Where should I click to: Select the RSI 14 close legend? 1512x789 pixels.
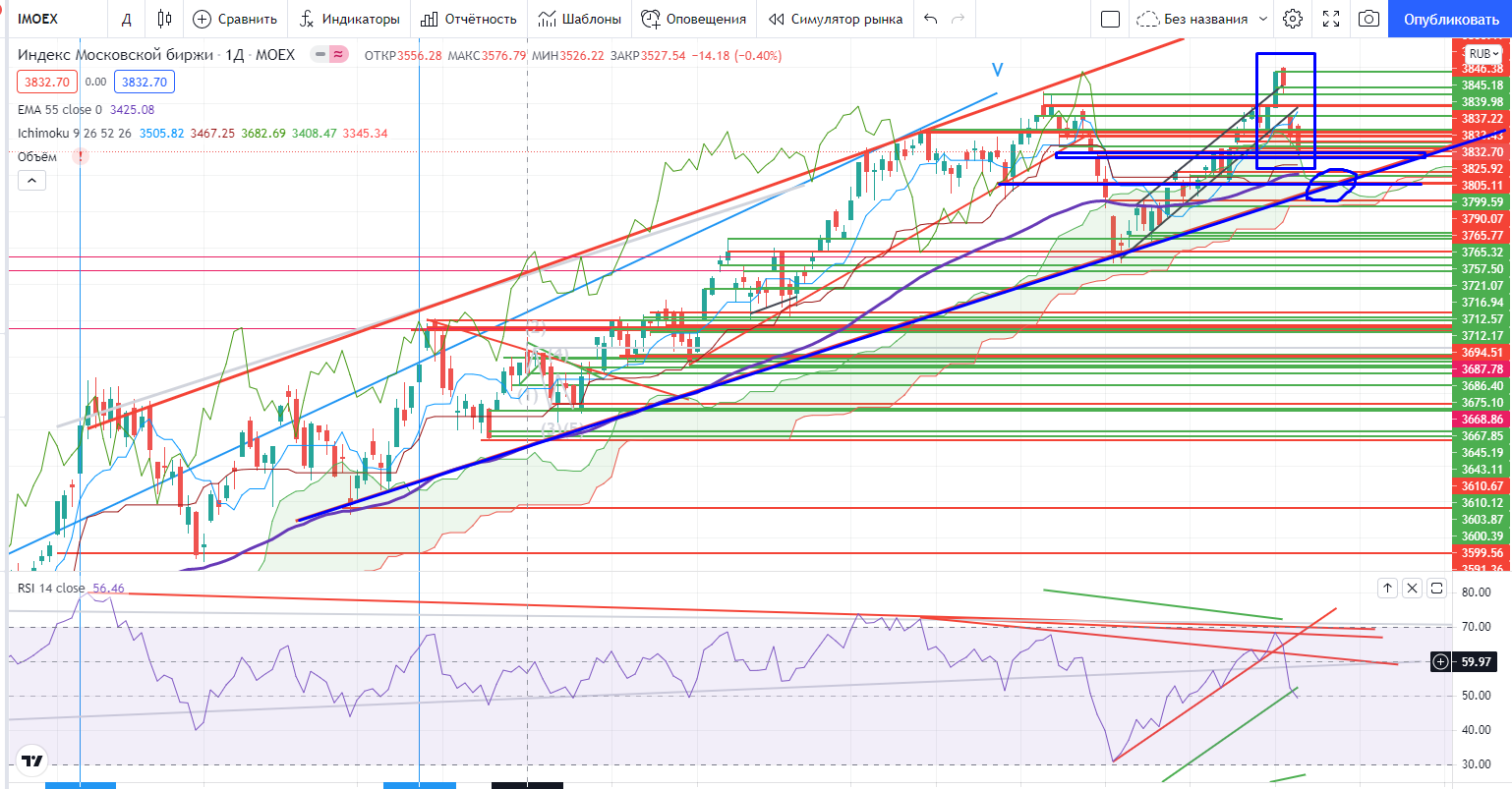pyautogui.click(x=52, y=589)
